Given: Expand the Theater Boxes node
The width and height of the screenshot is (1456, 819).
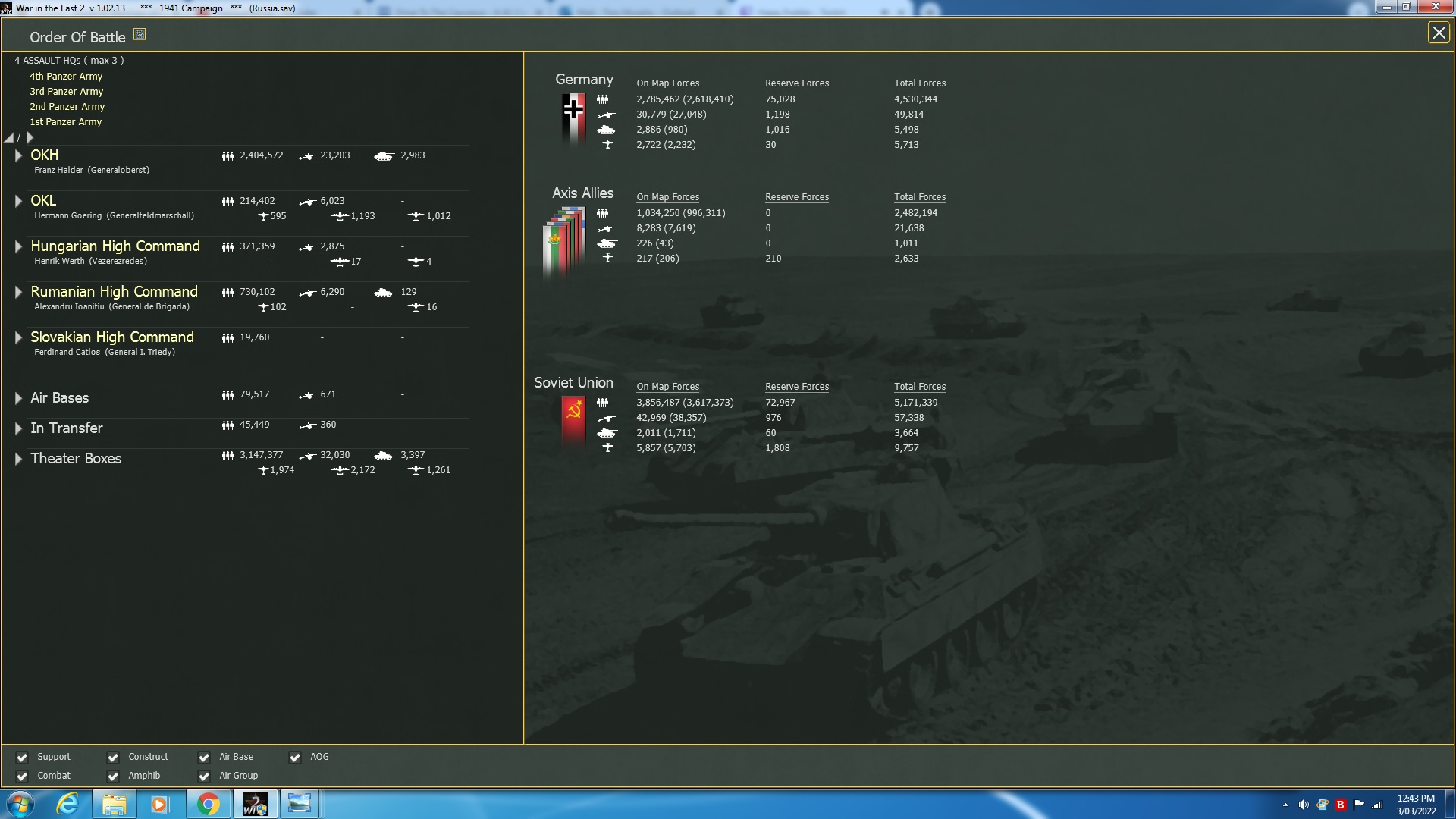Looking at the screenshot, I should click(x=18, y=459).
